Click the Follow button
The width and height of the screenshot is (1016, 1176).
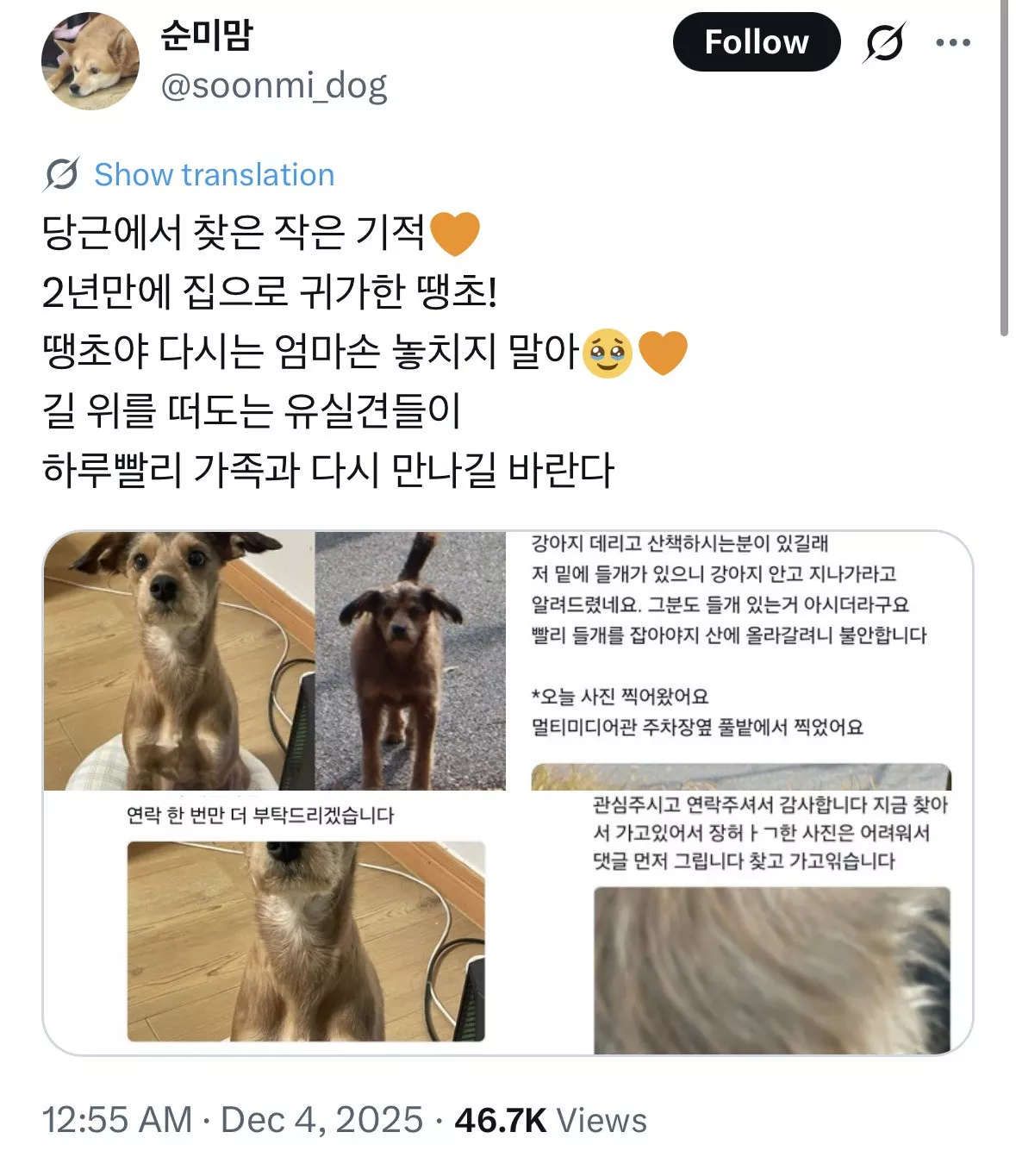pyautogui.click(x=757, y=42)
